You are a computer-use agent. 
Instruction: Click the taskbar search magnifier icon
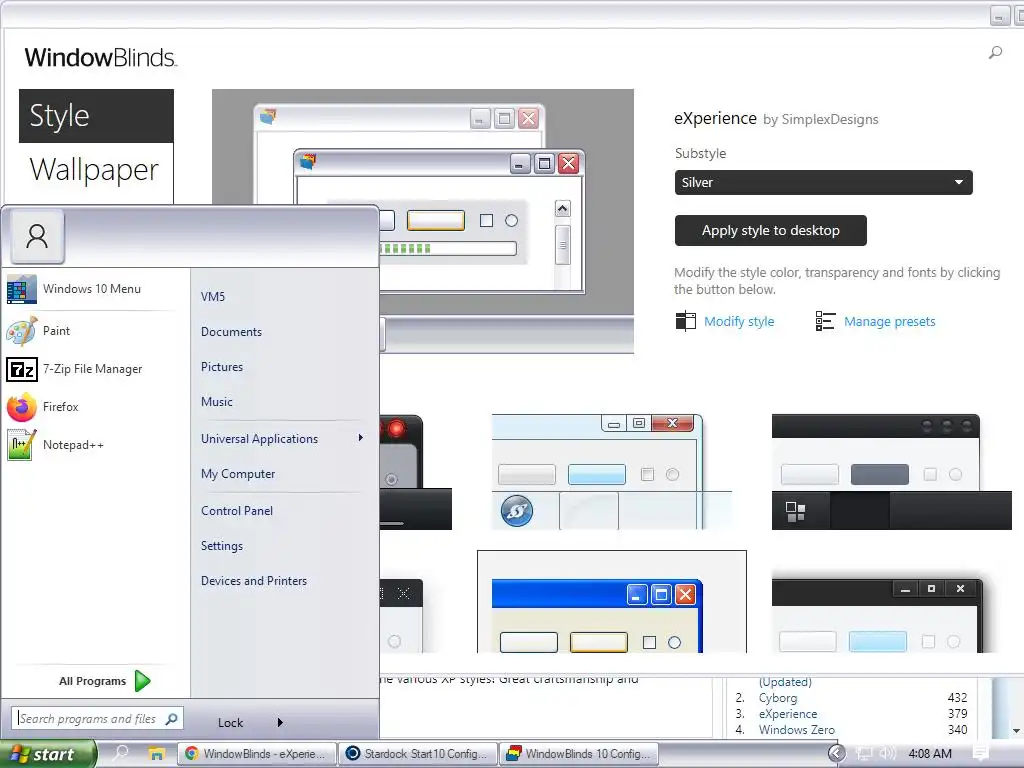pos(121,753)
